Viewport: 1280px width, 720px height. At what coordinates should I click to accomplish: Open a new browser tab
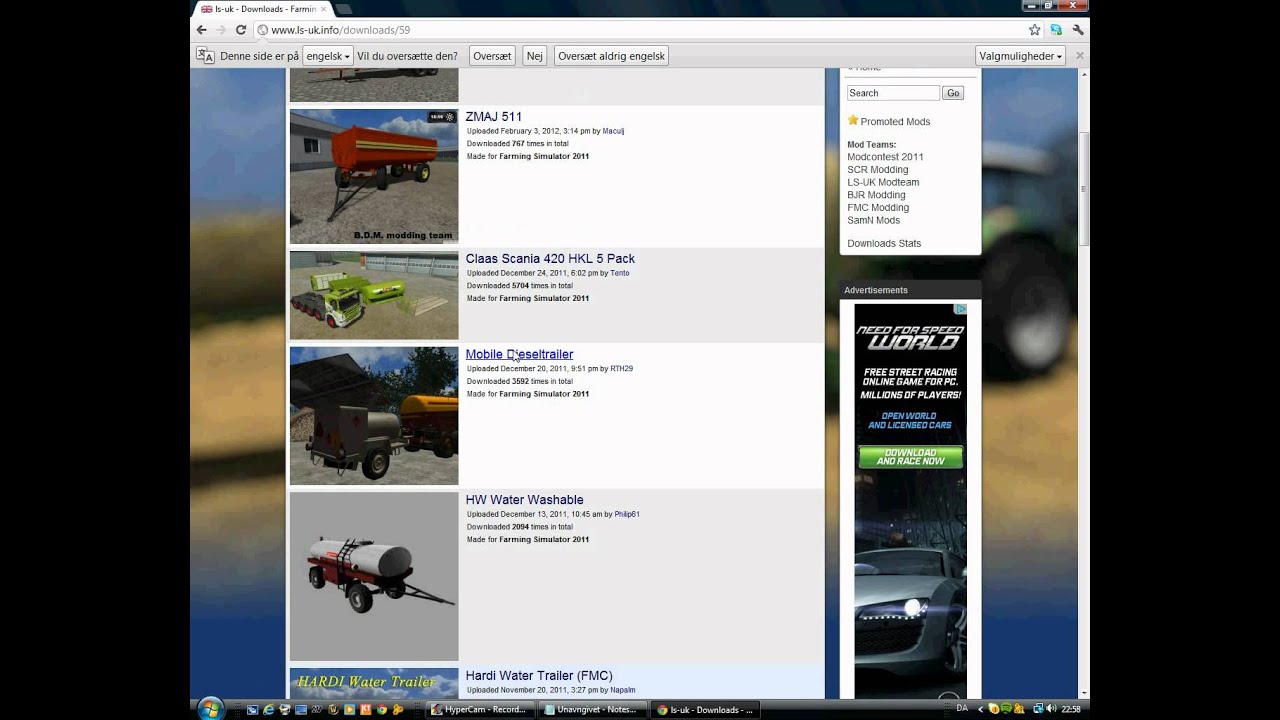345,9
